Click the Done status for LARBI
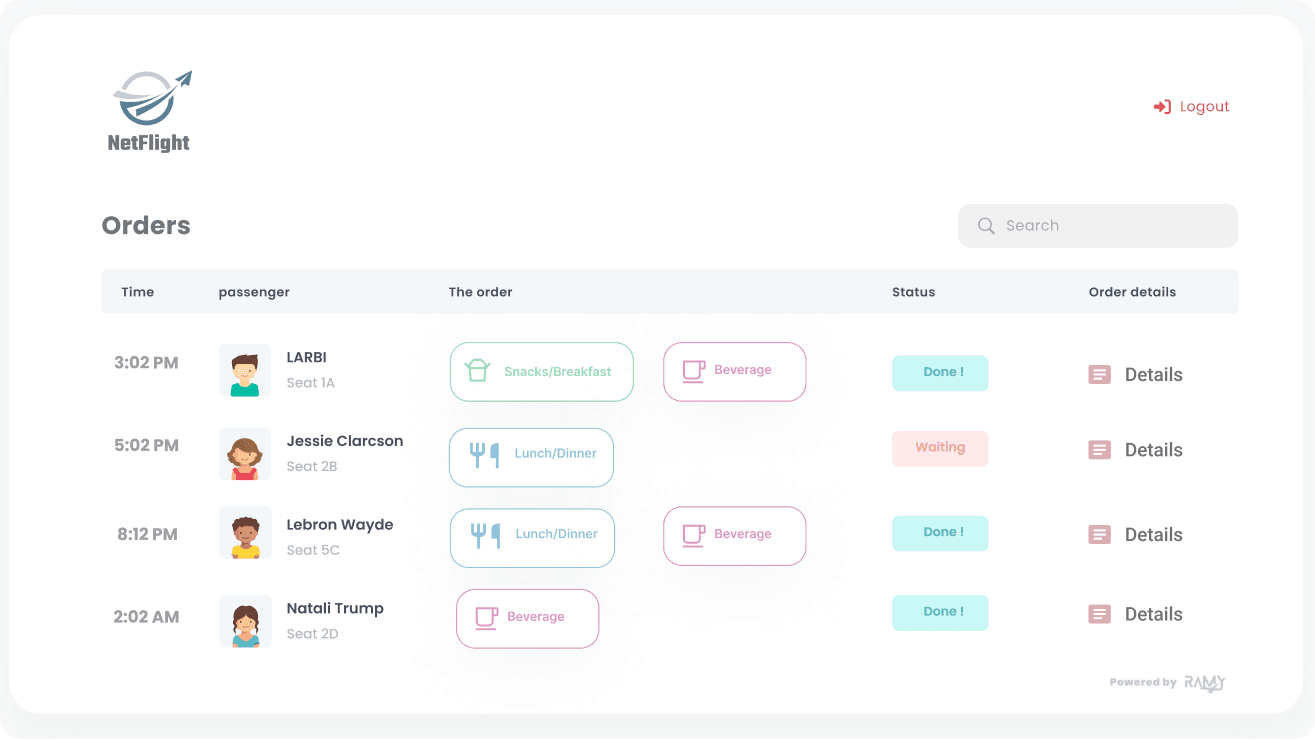The width and height of the screenshot is (1315, 739). click(940, 373)
